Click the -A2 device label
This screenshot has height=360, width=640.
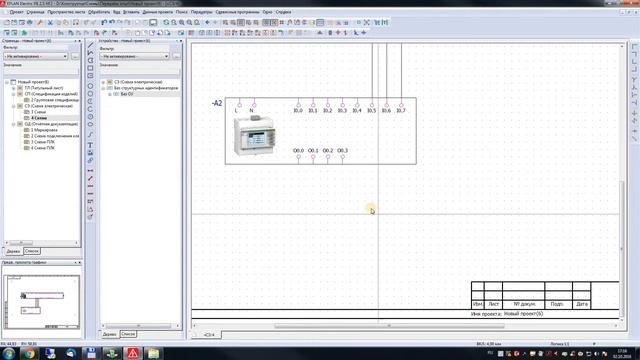coord(217,103)
